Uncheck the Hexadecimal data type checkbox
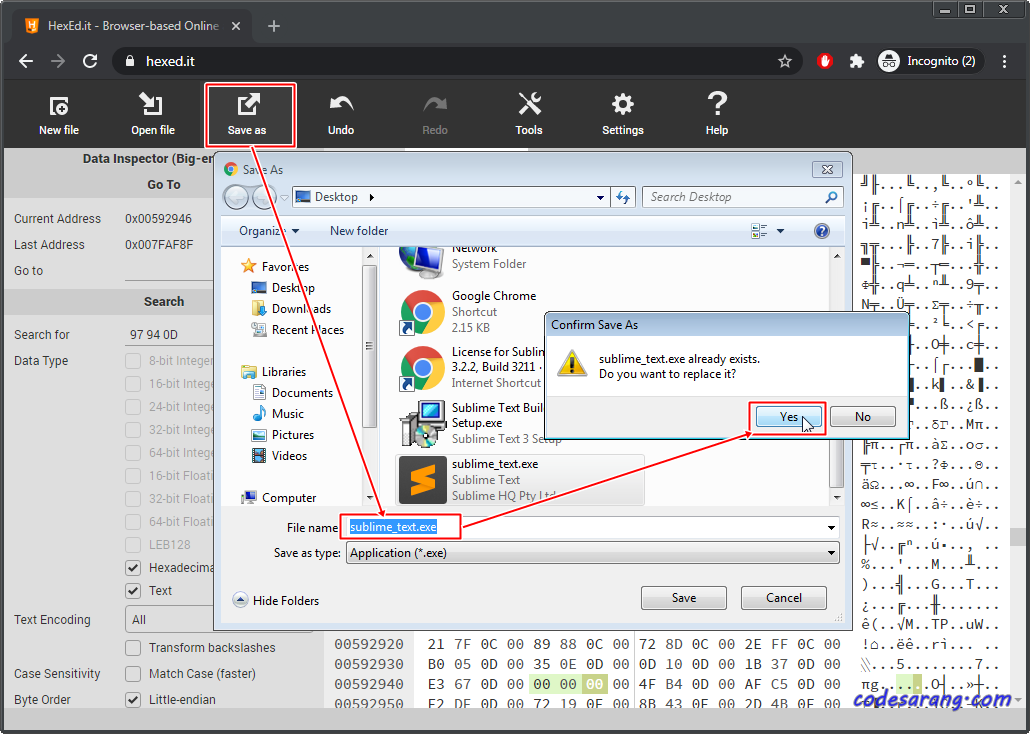Screen dimensions: 1030x734 133,568
